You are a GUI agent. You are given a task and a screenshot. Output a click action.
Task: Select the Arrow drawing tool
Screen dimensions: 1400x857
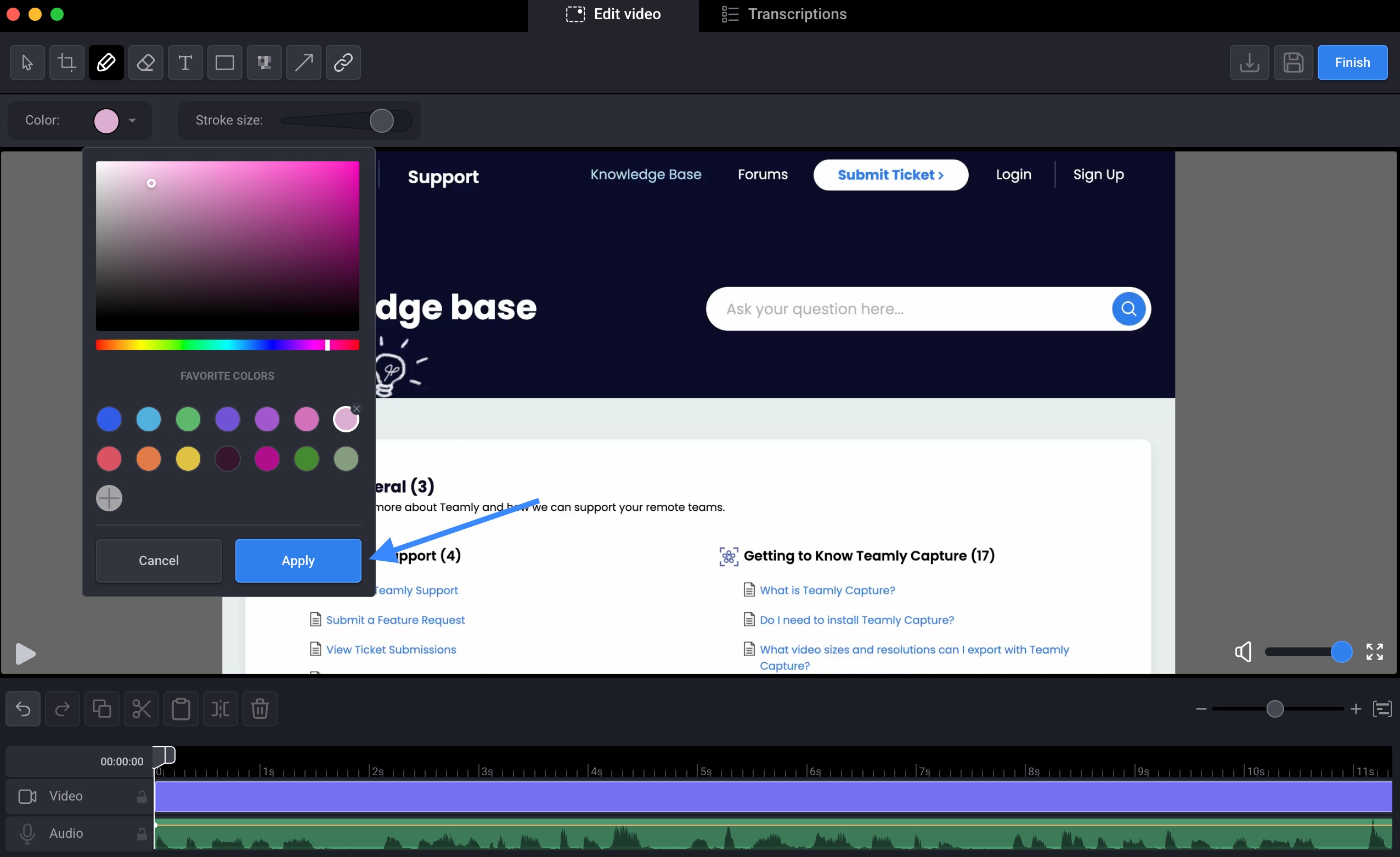click(303, 63)
